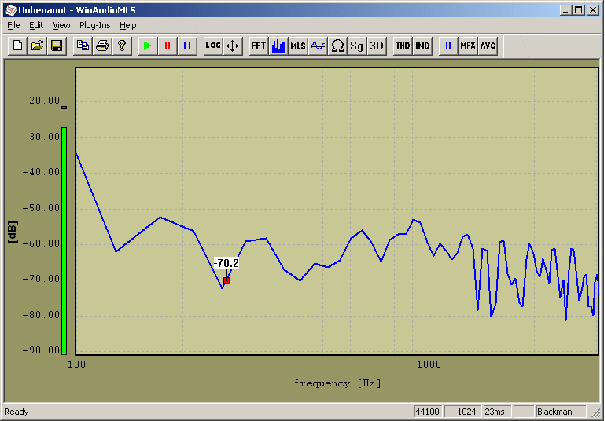The height and width of the screenshot is (421, 605).
Task: Open a file with the folder icon
Action: pyautogui.click(x=36, y=46)
